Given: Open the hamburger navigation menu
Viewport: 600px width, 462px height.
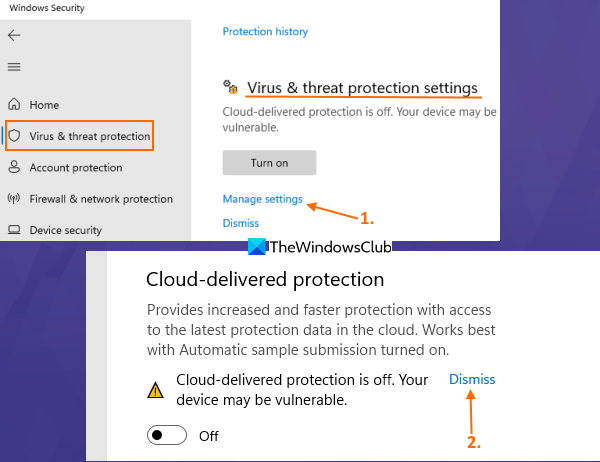Looking at the screenshot, I should [14, 67].
